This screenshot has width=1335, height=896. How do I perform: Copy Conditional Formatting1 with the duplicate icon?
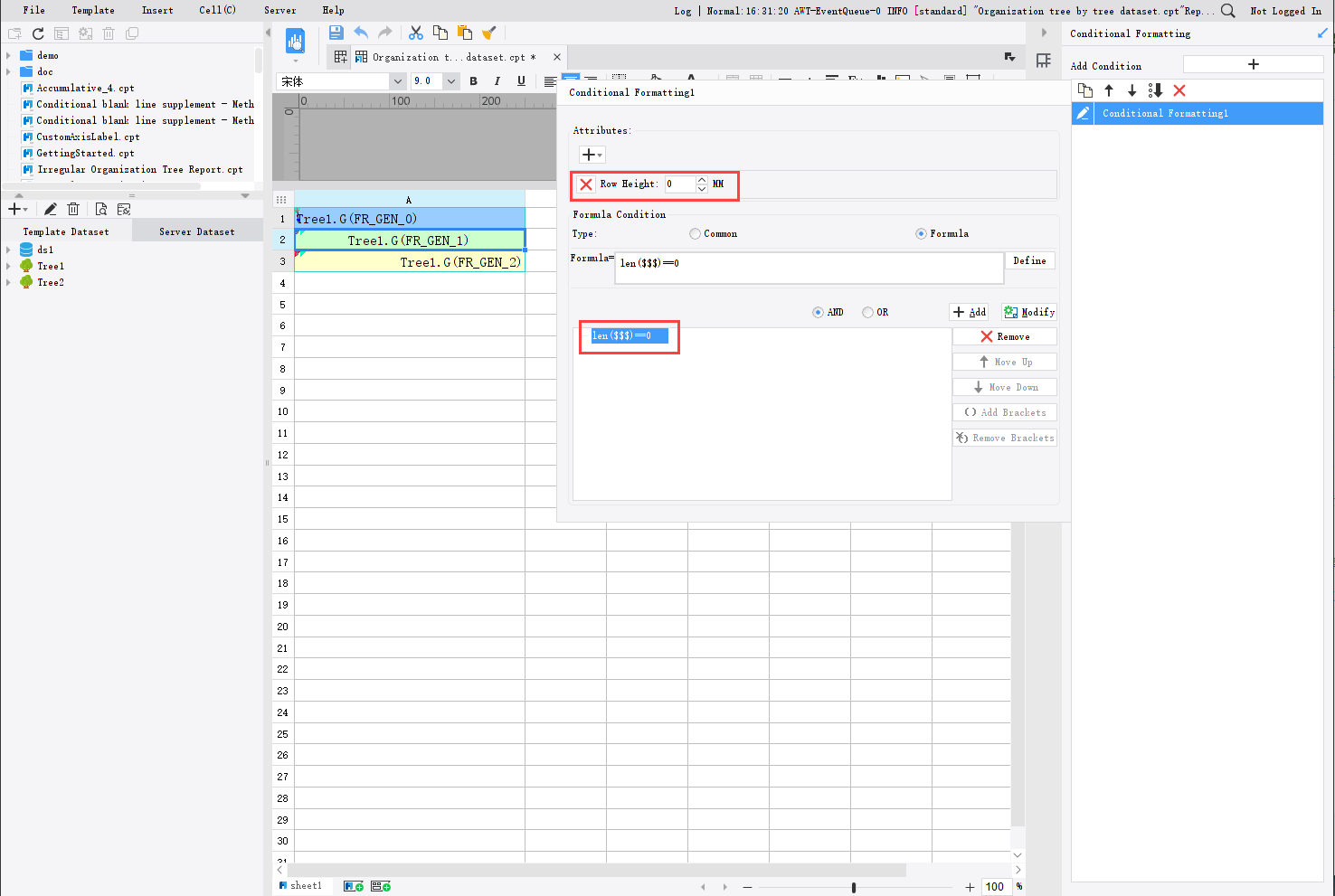click(x=1084, y=90)
